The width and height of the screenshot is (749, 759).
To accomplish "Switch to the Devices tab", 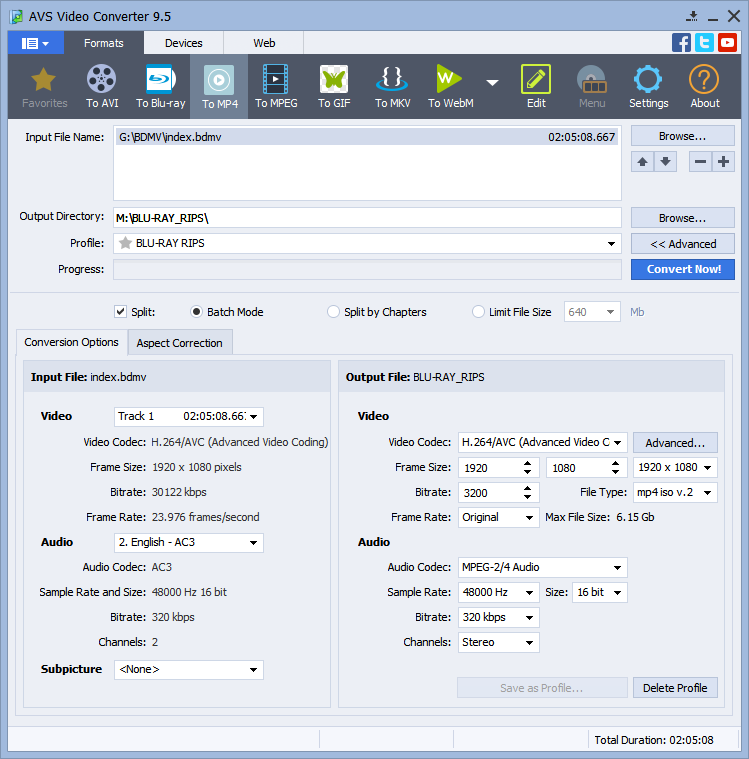I will pyautogui.click(x=183, y=43).
